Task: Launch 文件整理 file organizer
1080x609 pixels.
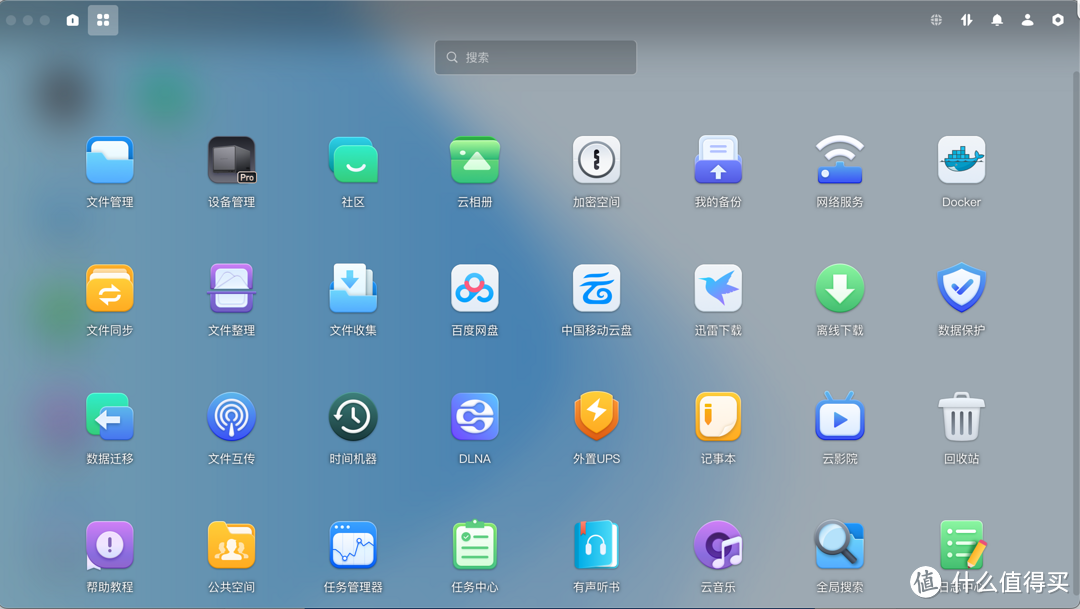Action: [x=231, y=289]
